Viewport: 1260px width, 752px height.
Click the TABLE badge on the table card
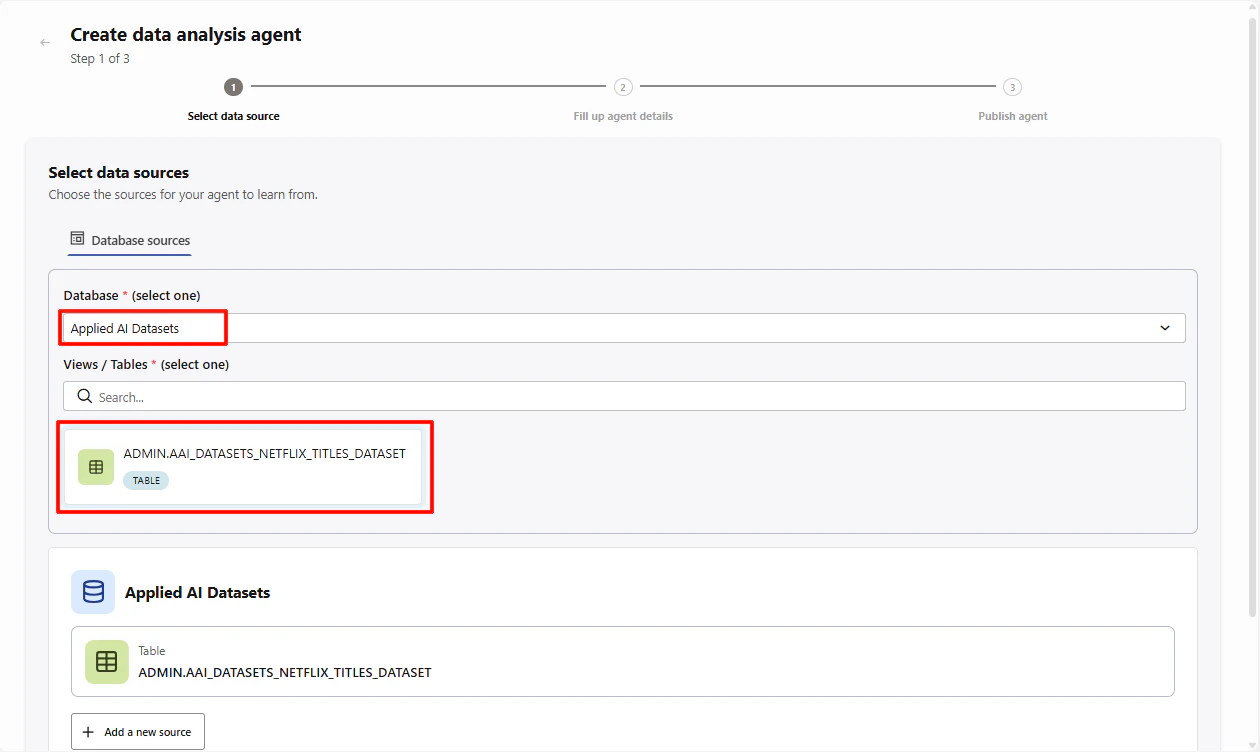(146, 481)
